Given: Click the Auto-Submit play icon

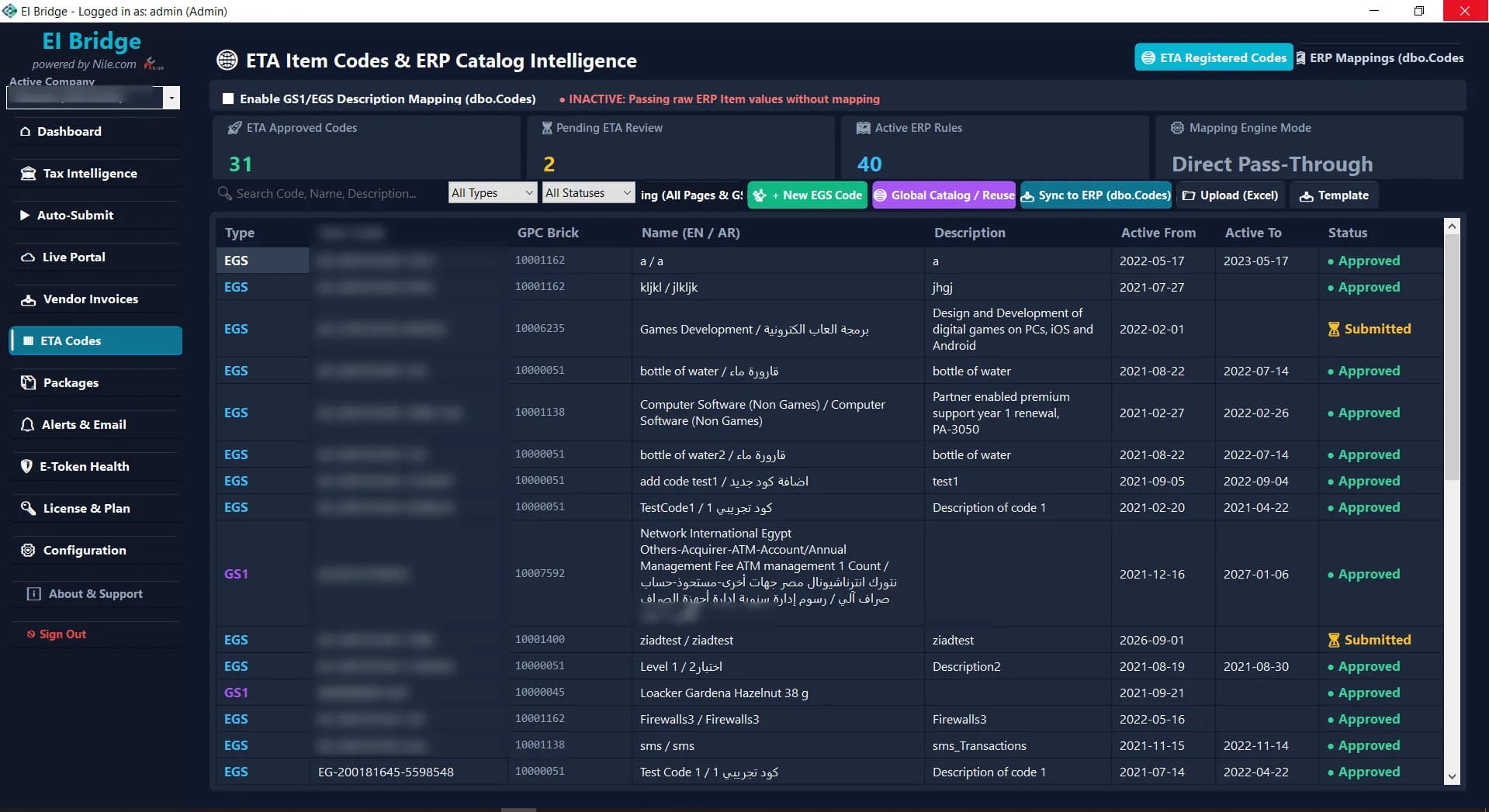Looking at the screenshot, I should [x=25, y=216].
